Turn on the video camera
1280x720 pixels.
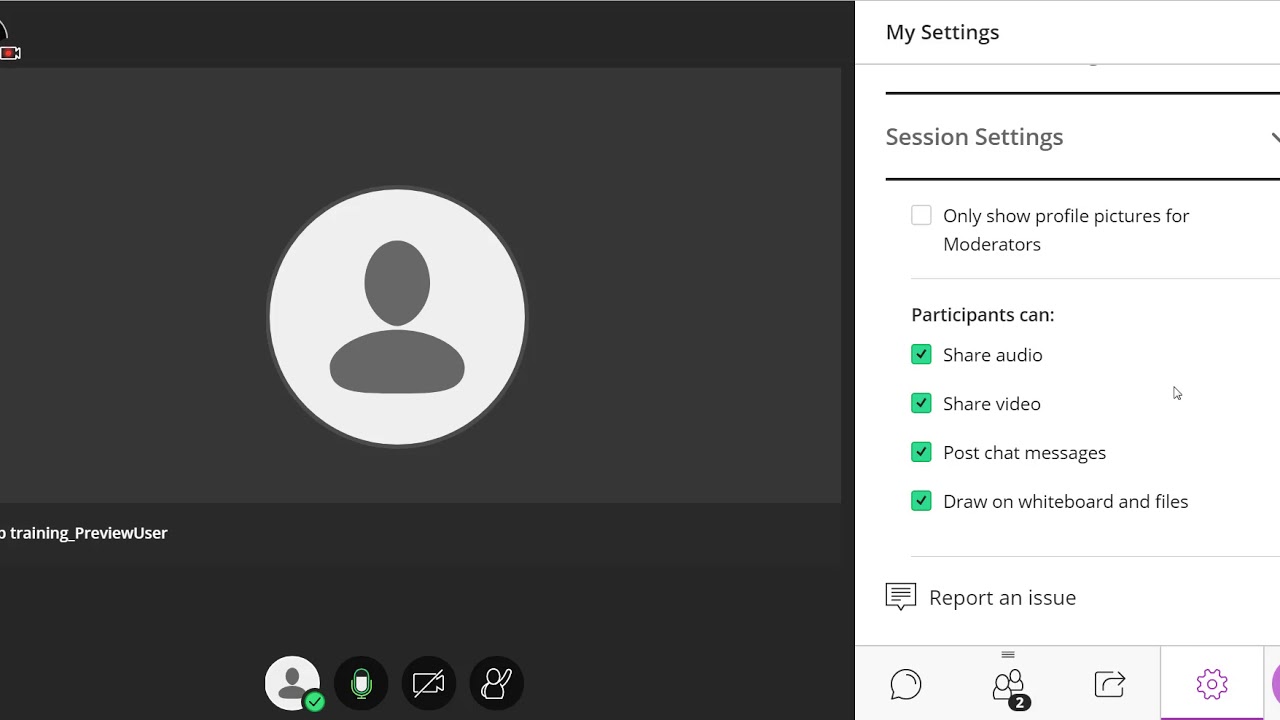pos(428,683)
